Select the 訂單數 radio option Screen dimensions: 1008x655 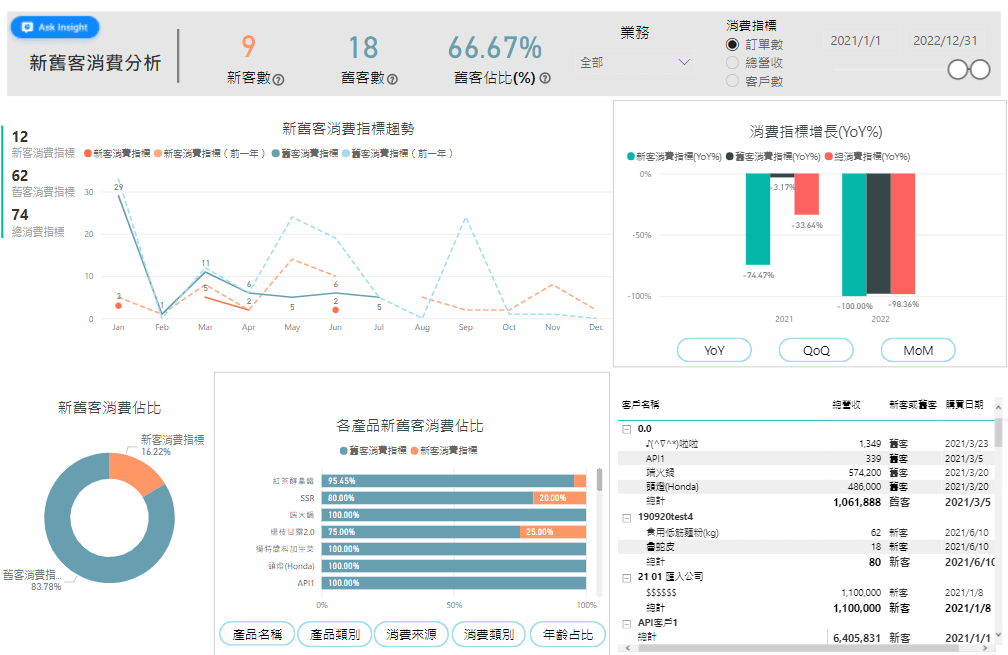pos(733,45)
